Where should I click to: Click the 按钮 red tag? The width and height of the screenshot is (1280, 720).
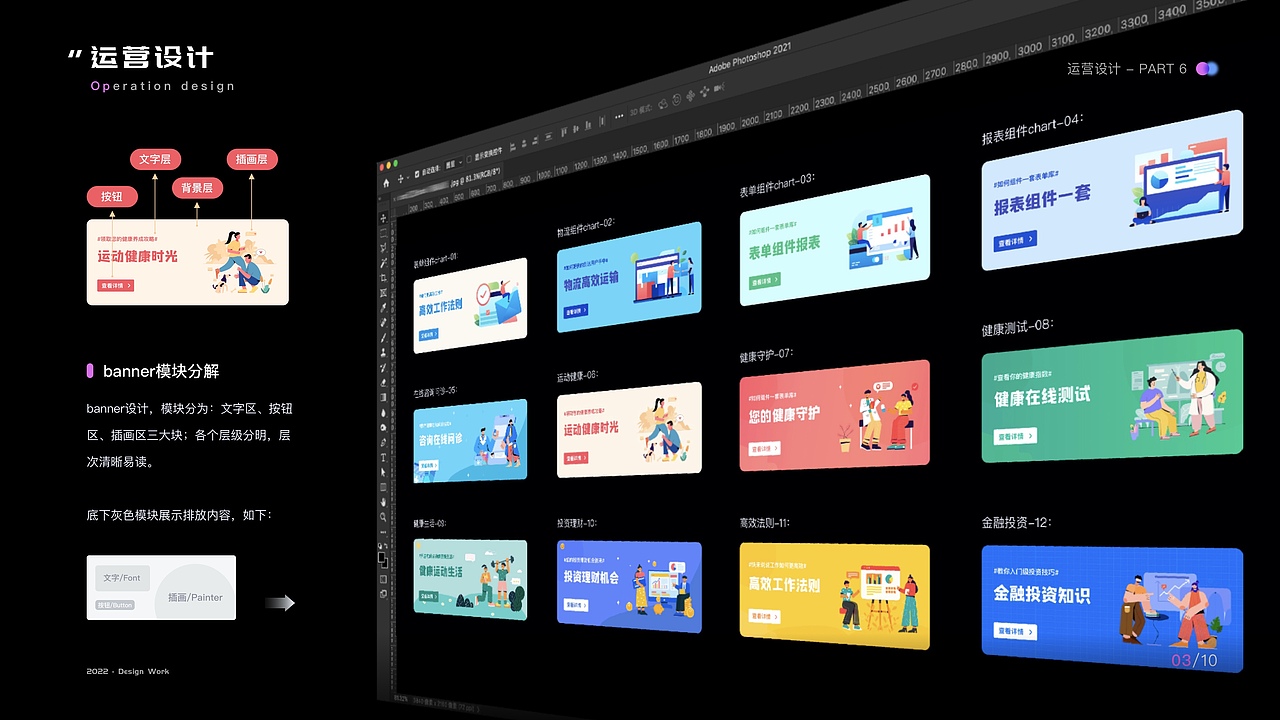tap(111, 197)
